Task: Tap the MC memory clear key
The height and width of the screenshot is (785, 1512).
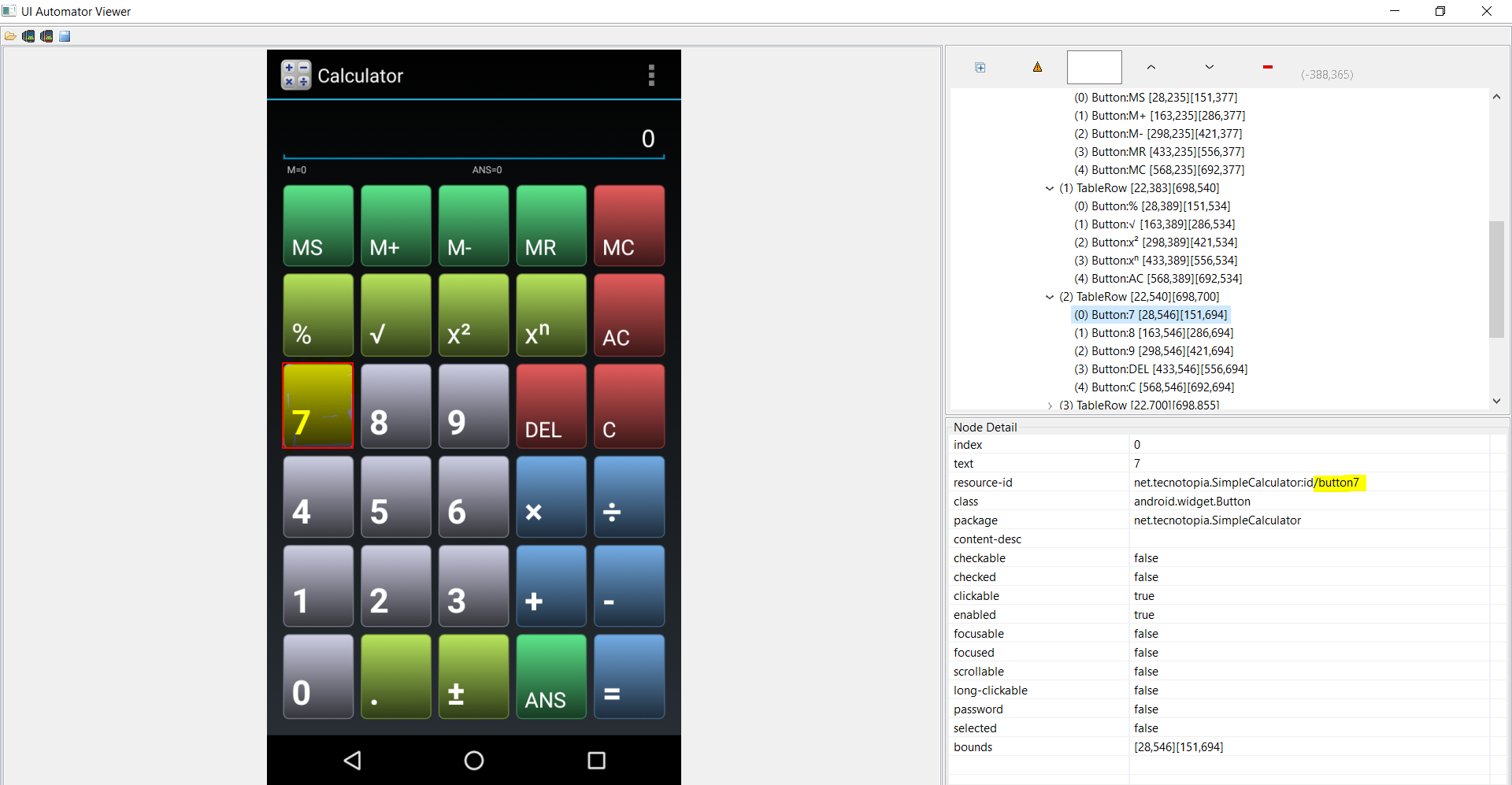Action: pyautogui.click(x=629, y=226)
